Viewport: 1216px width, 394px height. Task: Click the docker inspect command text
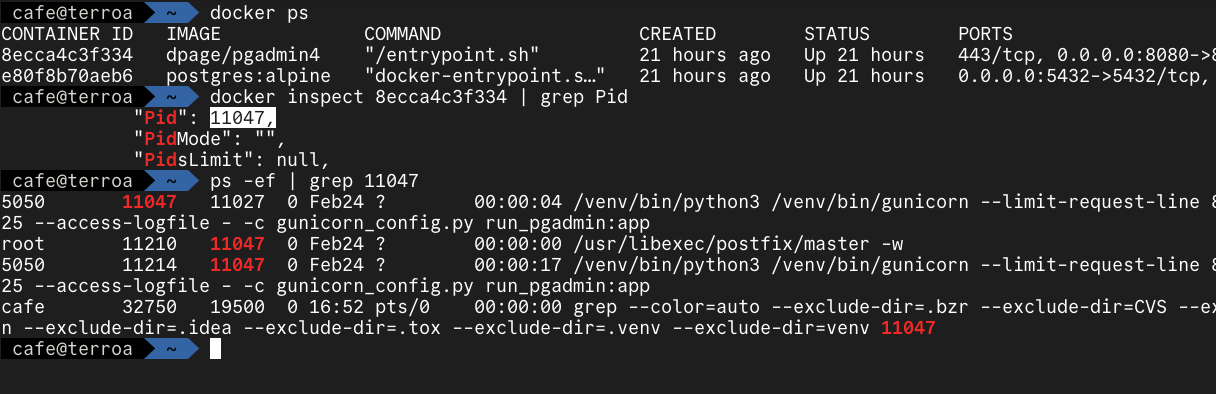[419, 97]
